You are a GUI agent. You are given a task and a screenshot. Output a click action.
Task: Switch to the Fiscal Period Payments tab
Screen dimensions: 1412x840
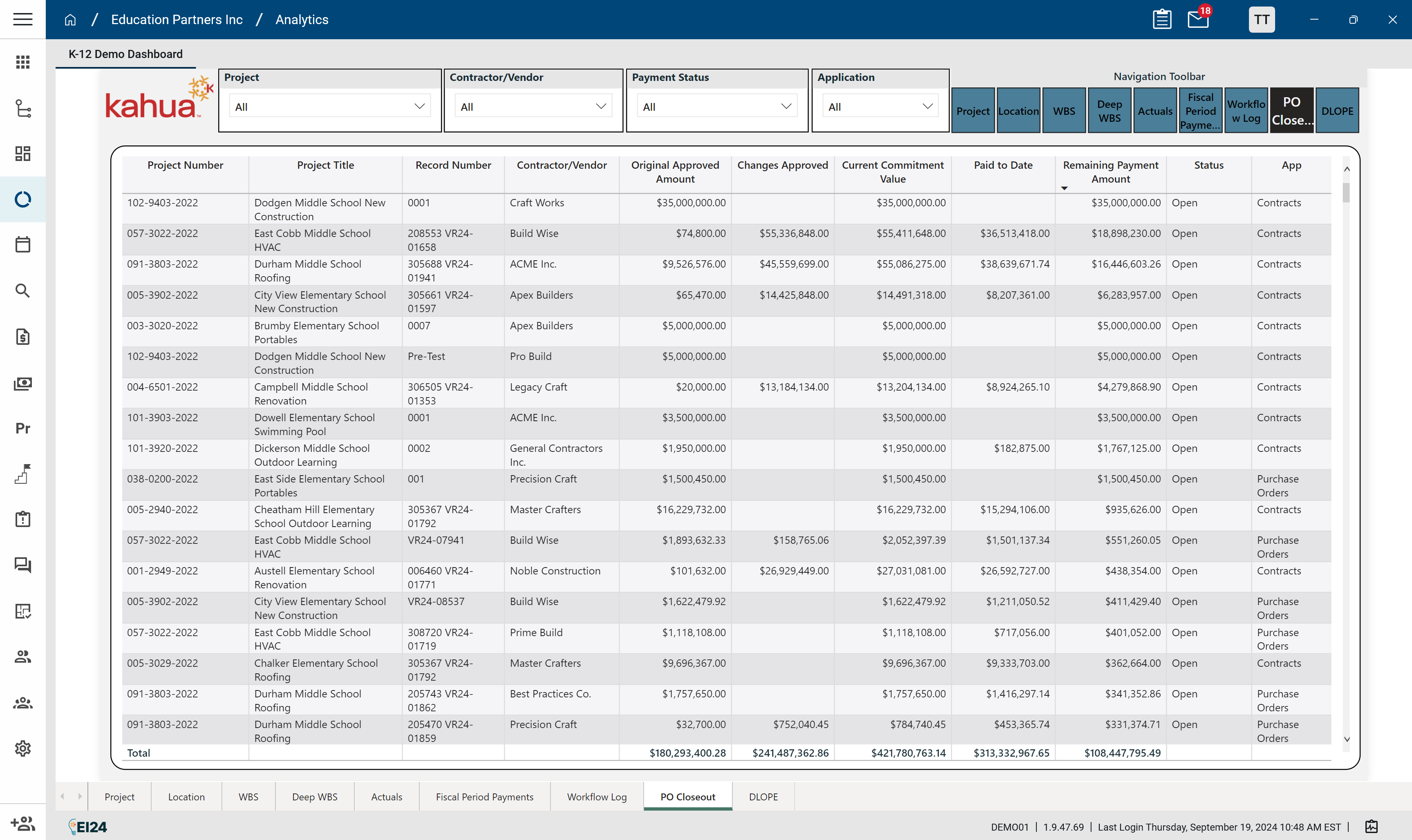tap(484, 796)
